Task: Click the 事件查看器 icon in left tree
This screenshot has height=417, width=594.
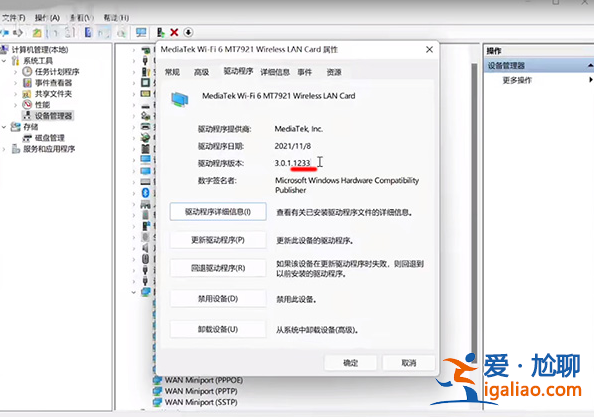Action: (x=27, y=83)
